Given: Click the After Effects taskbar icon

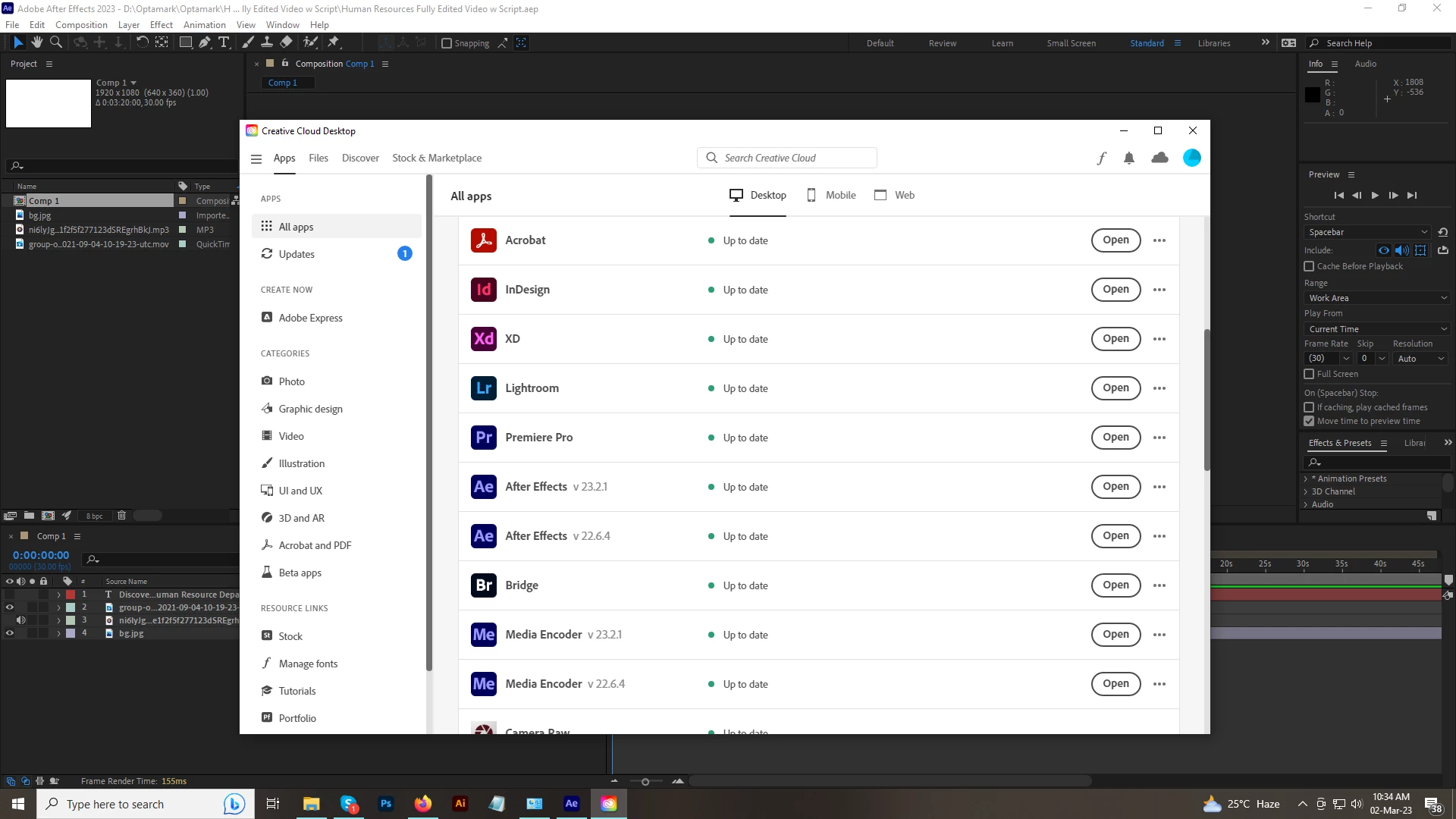Looking at the screenshot, I should click(572, 804).
